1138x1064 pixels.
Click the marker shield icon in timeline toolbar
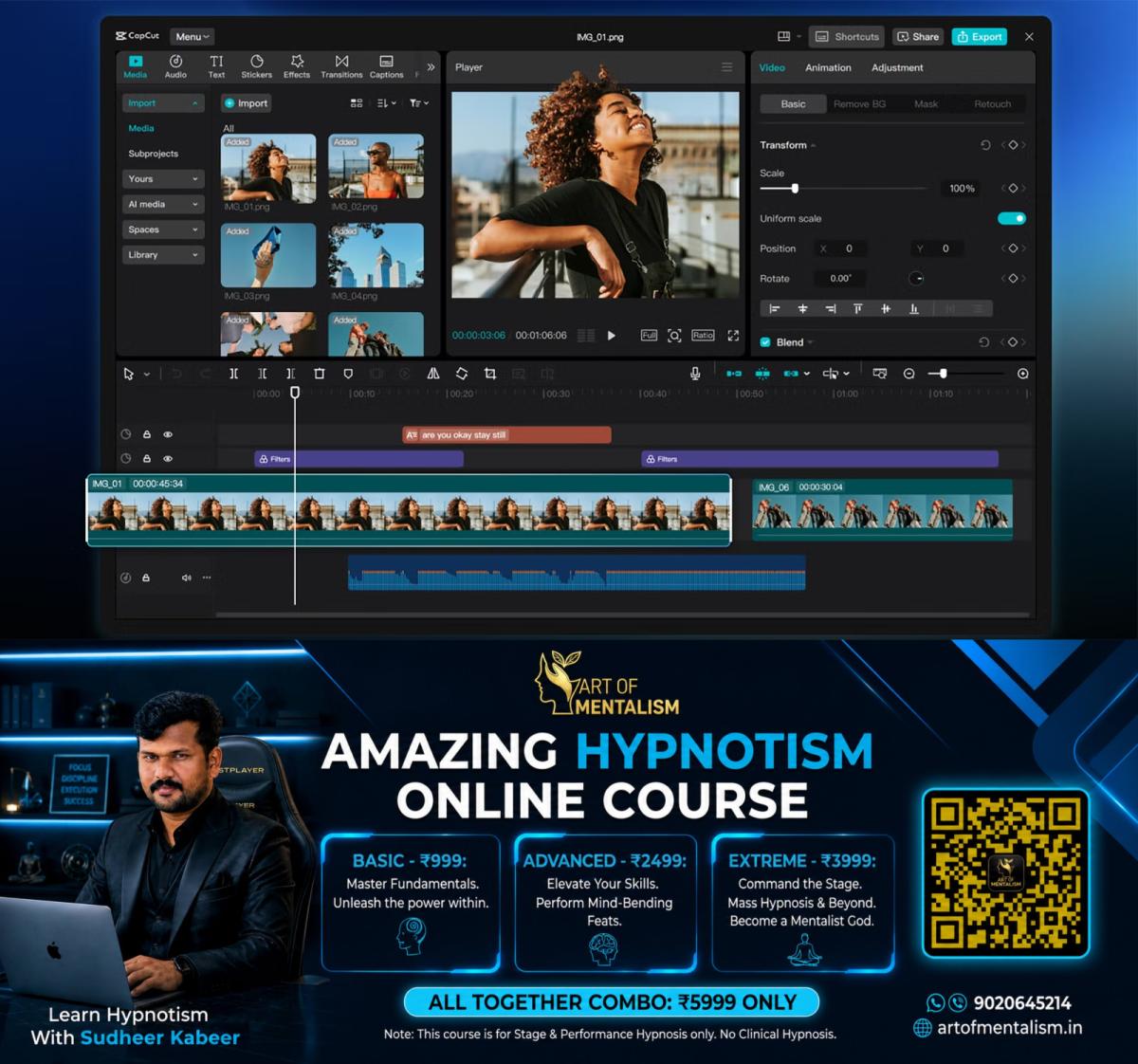tap(348, 374)
